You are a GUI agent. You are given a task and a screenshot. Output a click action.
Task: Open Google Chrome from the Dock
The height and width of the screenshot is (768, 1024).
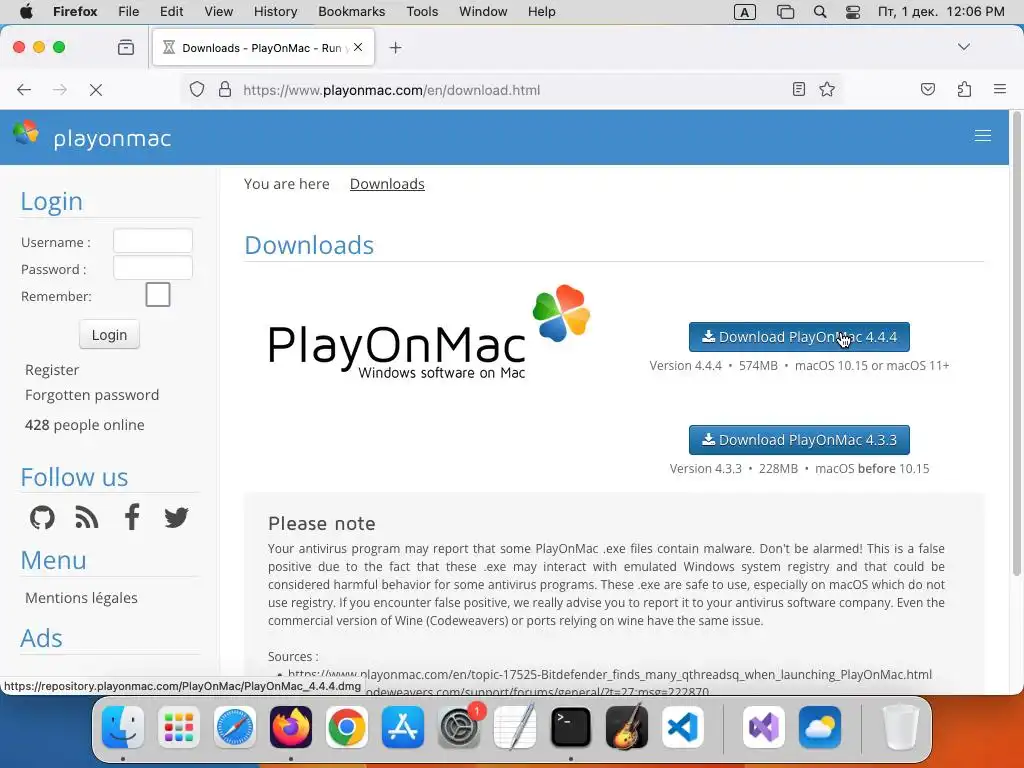point(347,727)
